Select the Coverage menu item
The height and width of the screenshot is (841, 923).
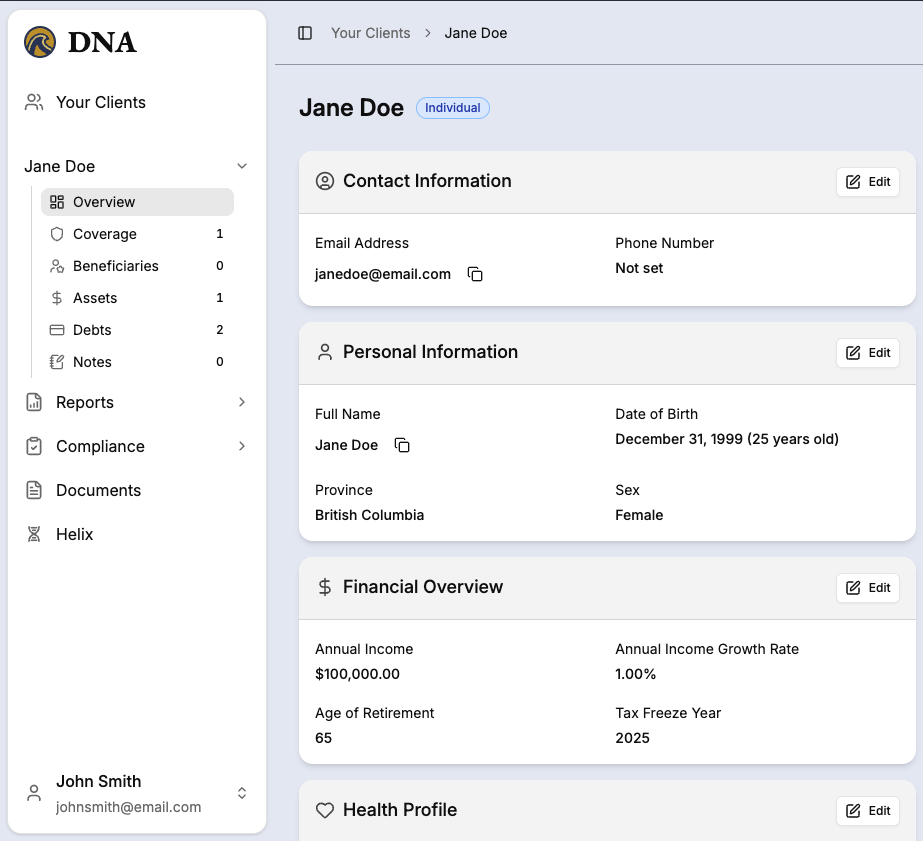[105, 234]
